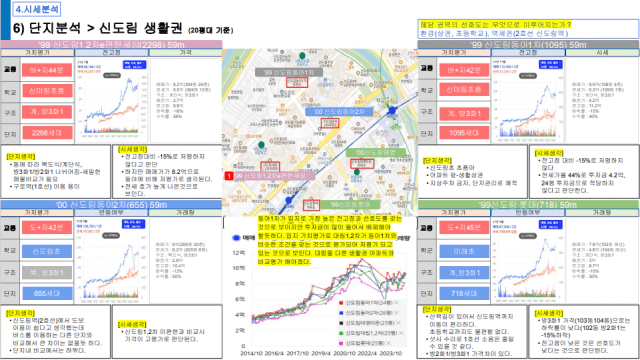Image resolution: width=640 pixels, height=360 pixels.
Task: Open the 신도림동아2차 price mini chart
Action: [112, 259]
